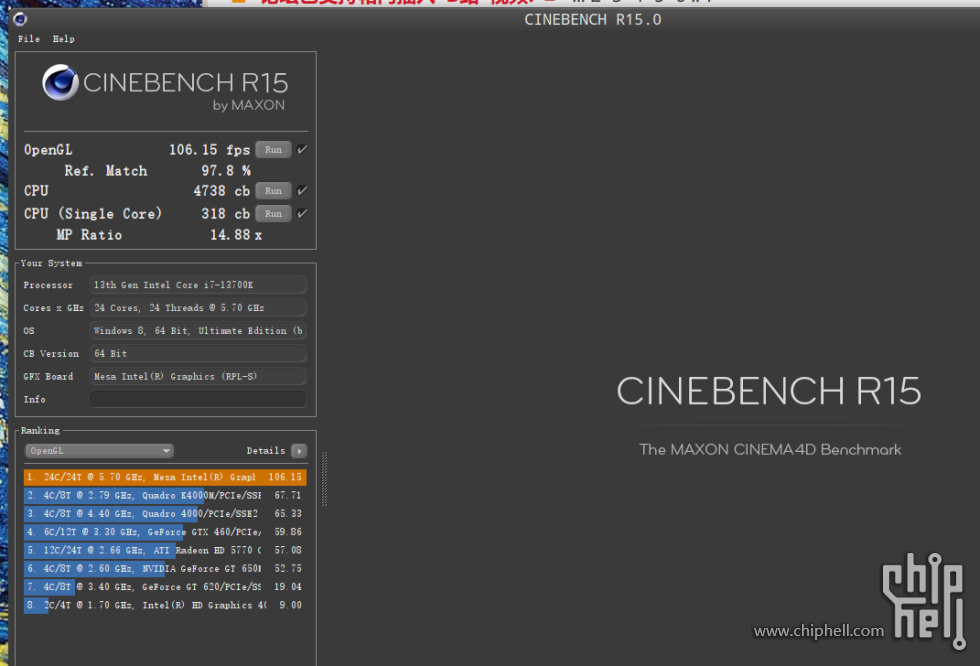980x666 pixels.
Task: Run the CPU benchmark
Action: [273, 191]
